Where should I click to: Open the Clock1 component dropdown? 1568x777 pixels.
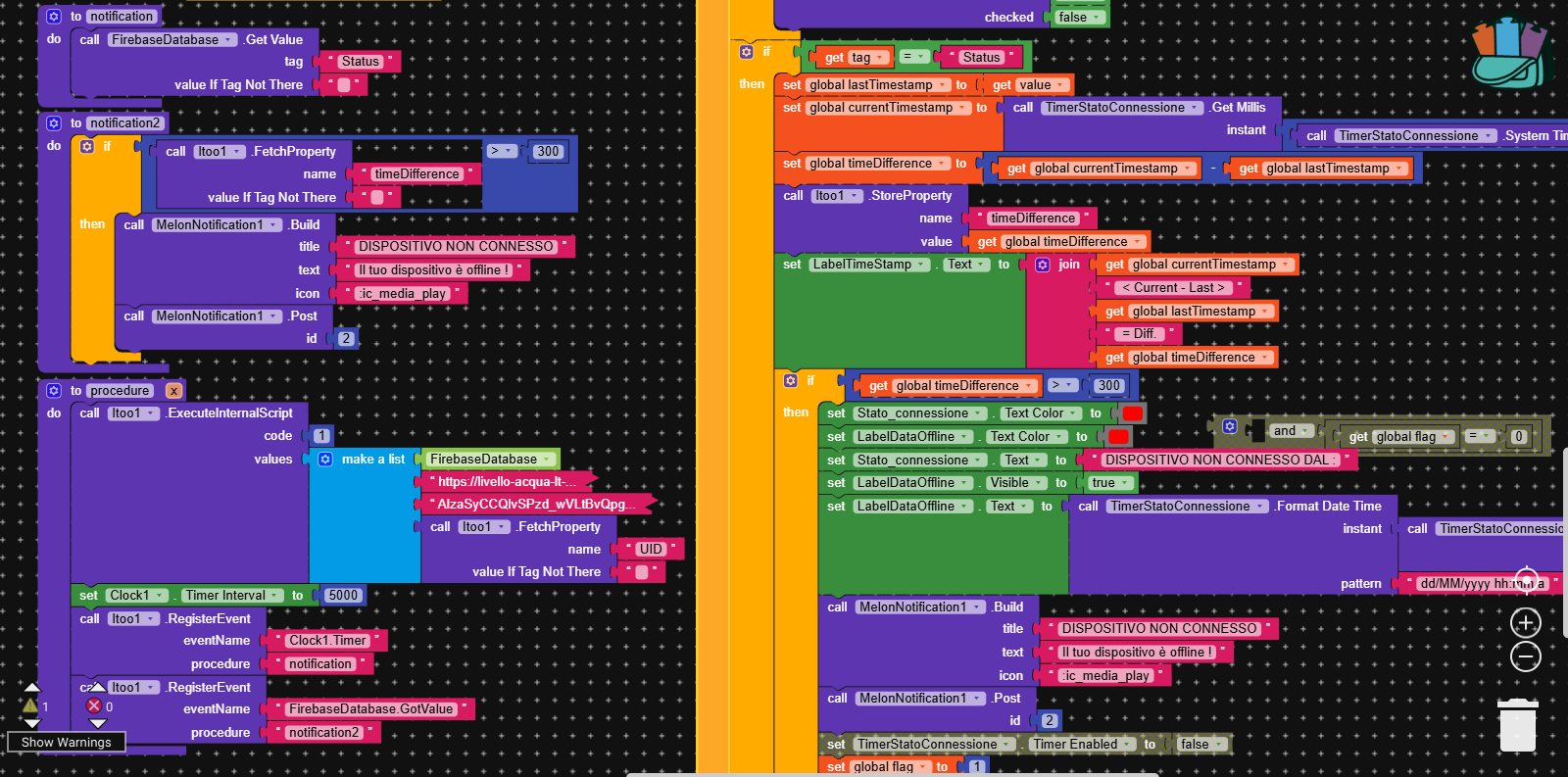pyautogui.click(x=135, y=596)
